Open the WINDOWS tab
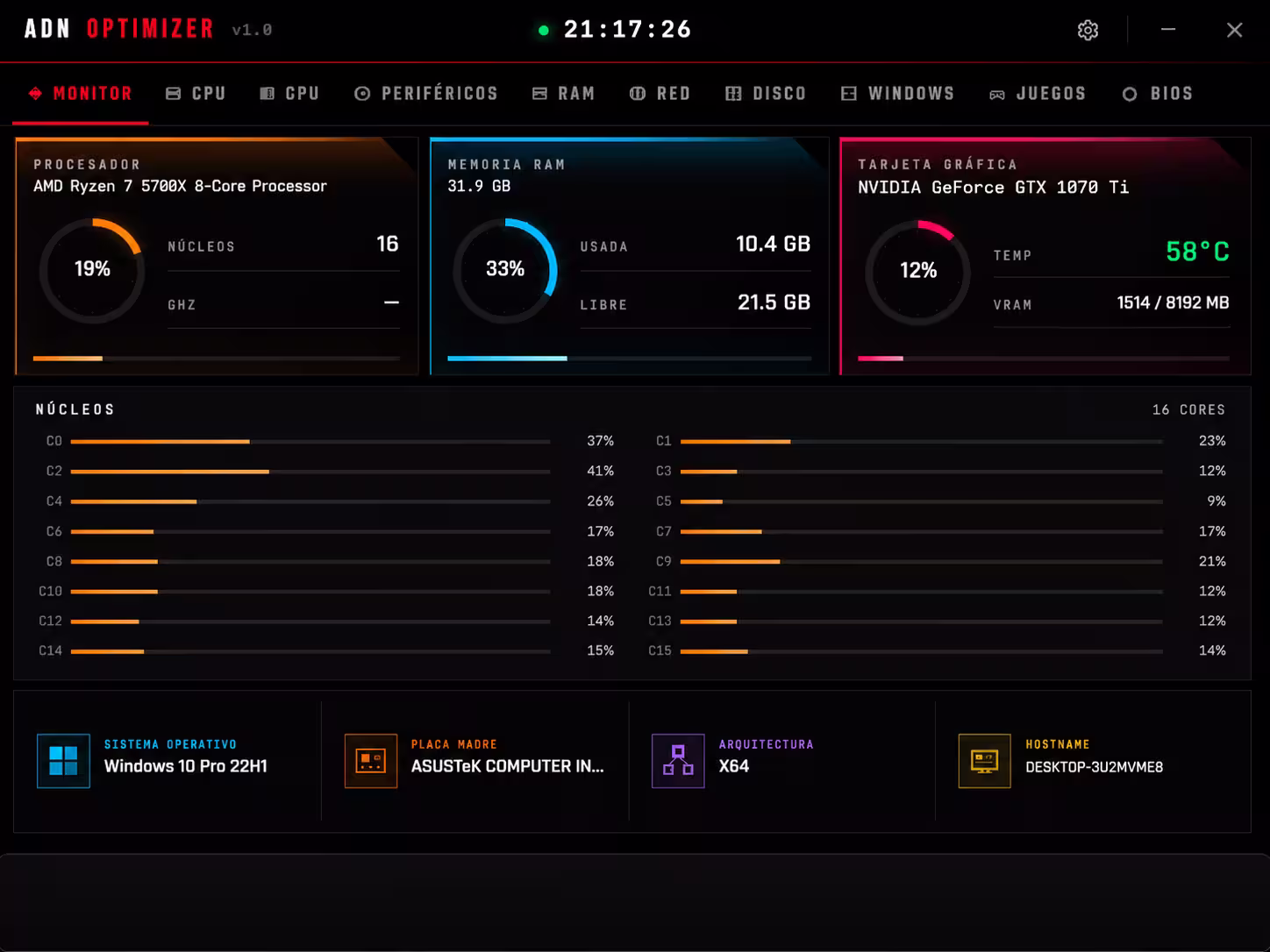This screenshot has height=952, width=1270. [897, 94]
